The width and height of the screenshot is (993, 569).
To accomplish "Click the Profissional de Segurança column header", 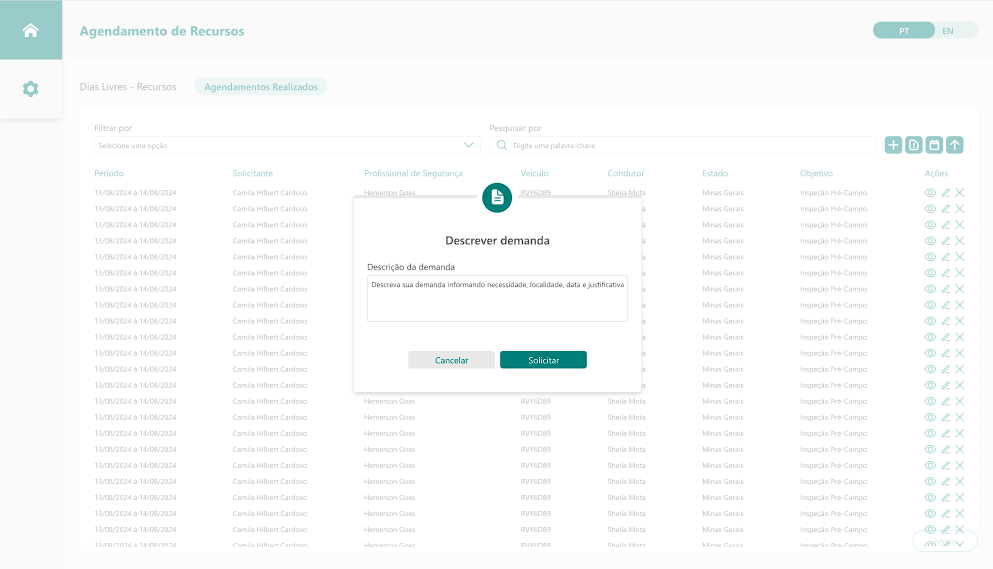I will (414, 173).
